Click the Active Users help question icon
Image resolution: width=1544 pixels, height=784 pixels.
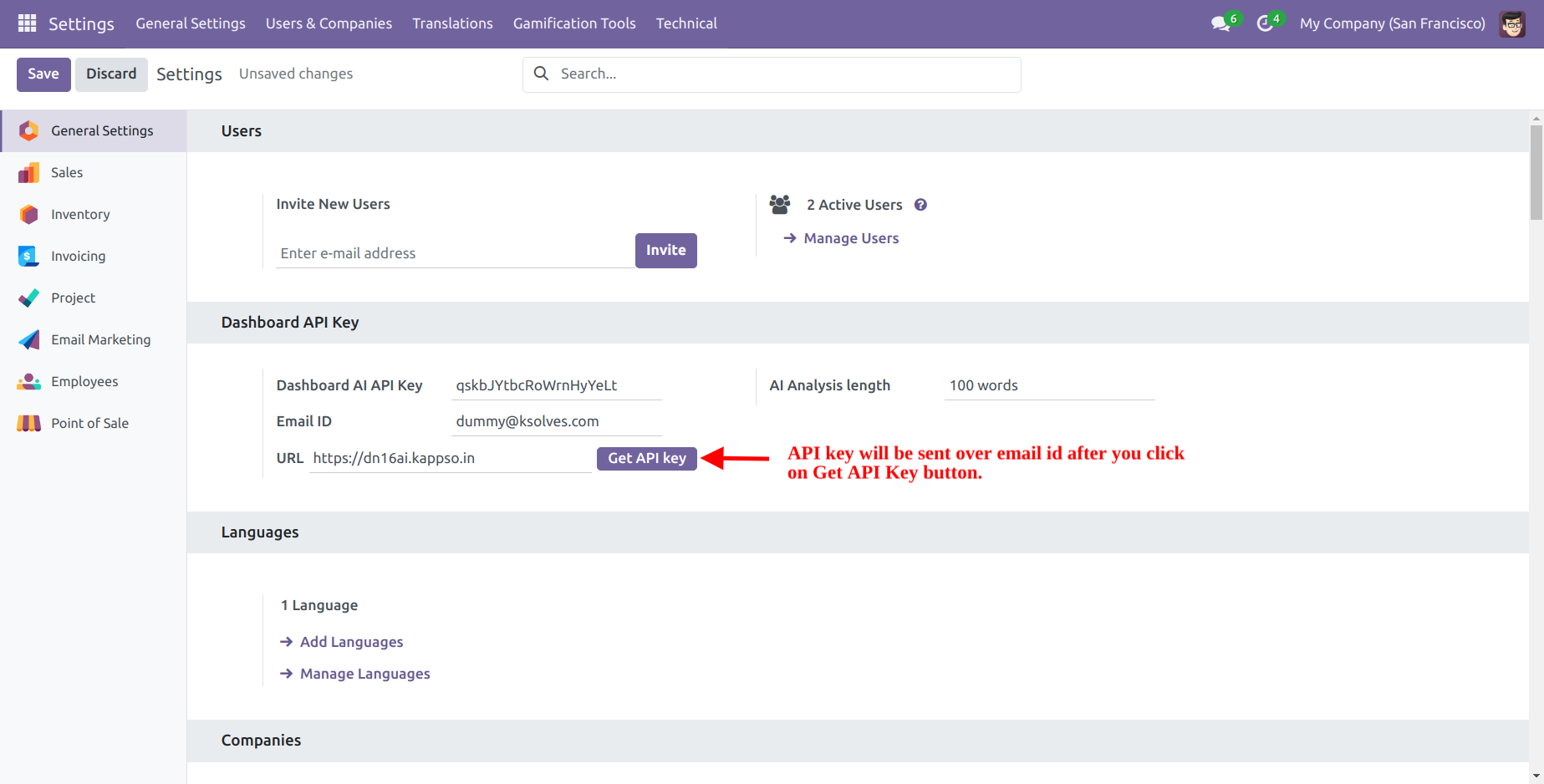(x=920, y=205)
